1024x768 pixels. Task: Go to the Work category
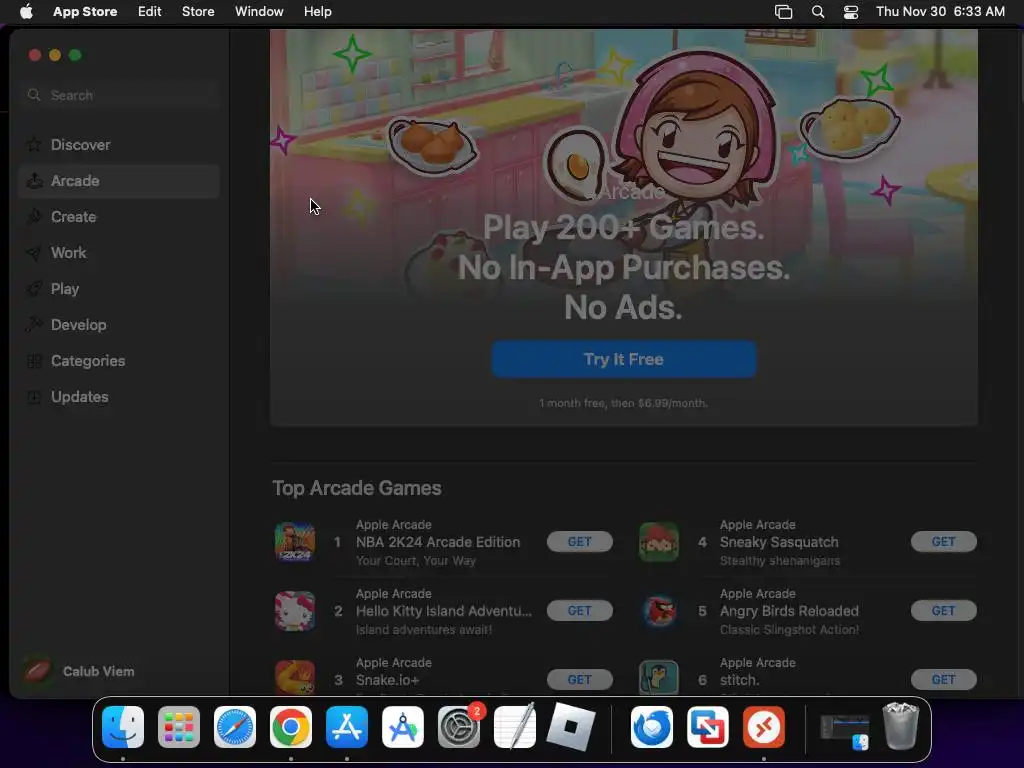click(x=119, y=253)
